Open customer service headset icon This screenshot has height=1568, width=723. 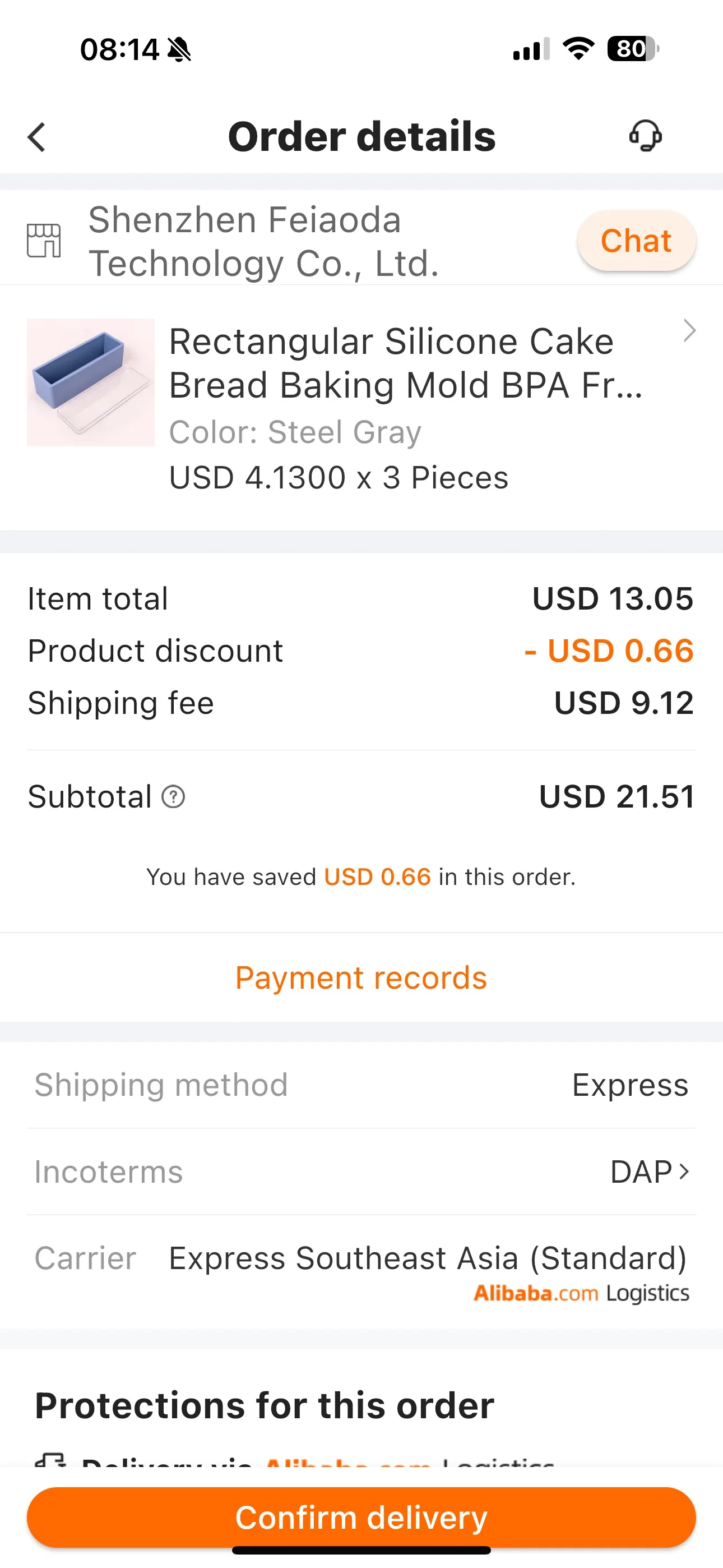pos(645,135)
